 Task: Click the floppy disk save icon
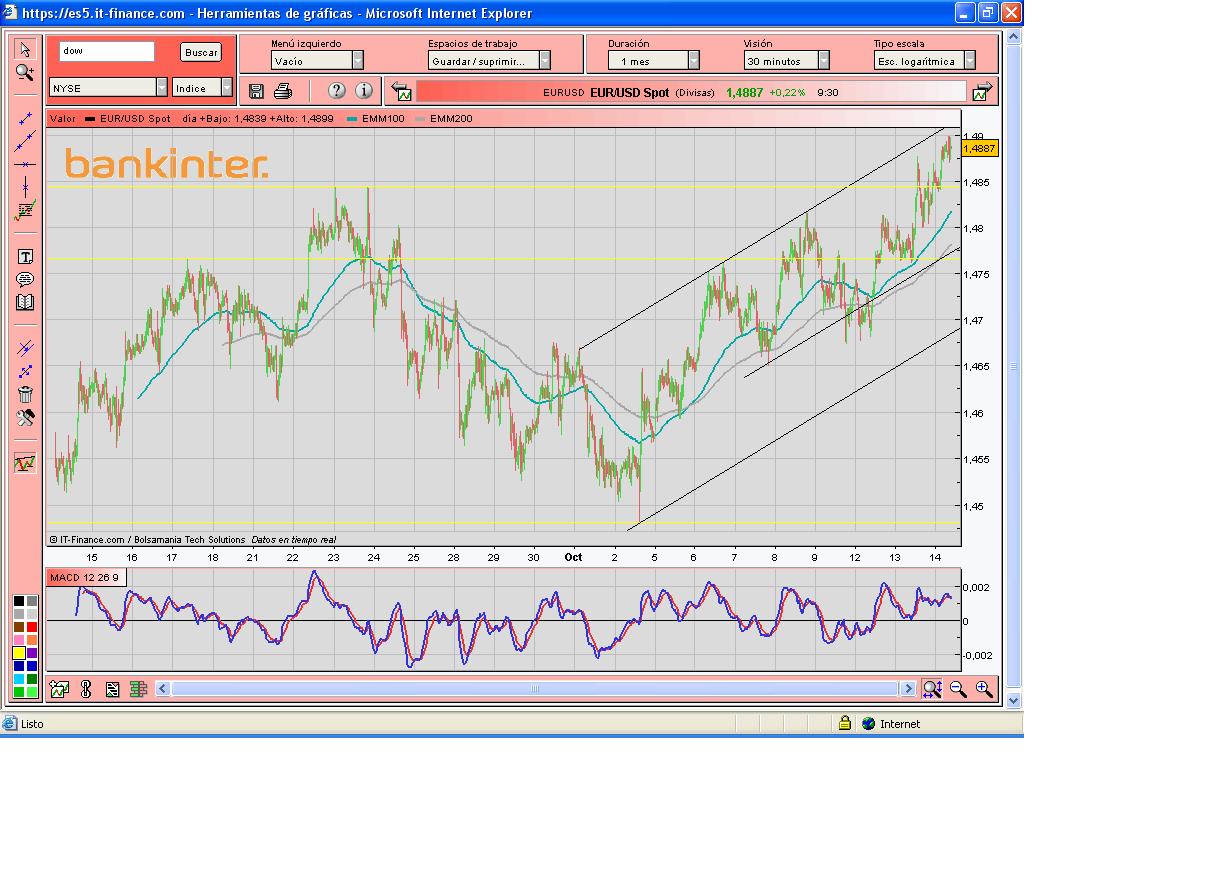tap(256, 92)
